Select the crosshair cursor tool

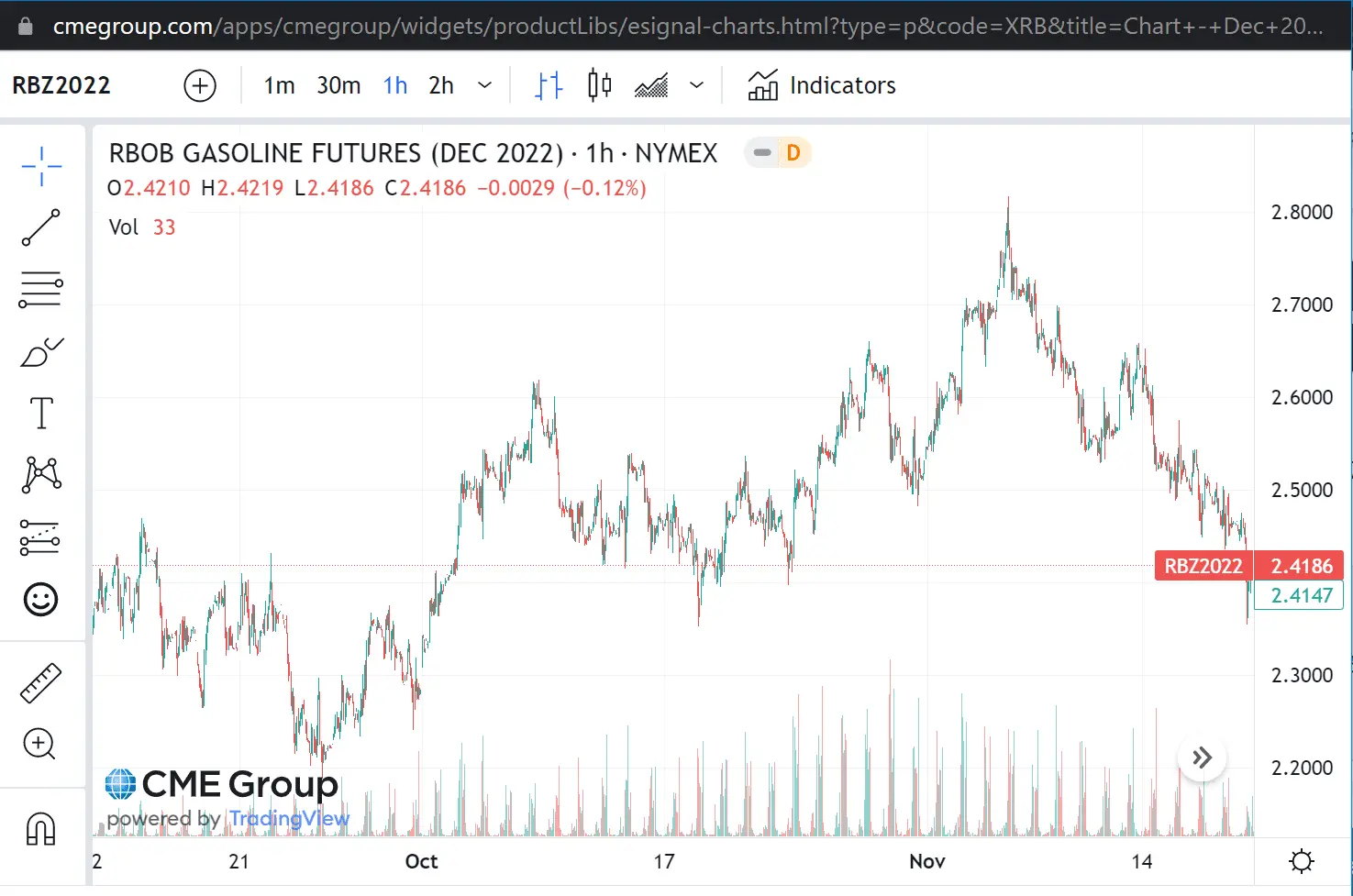(41, 167)
